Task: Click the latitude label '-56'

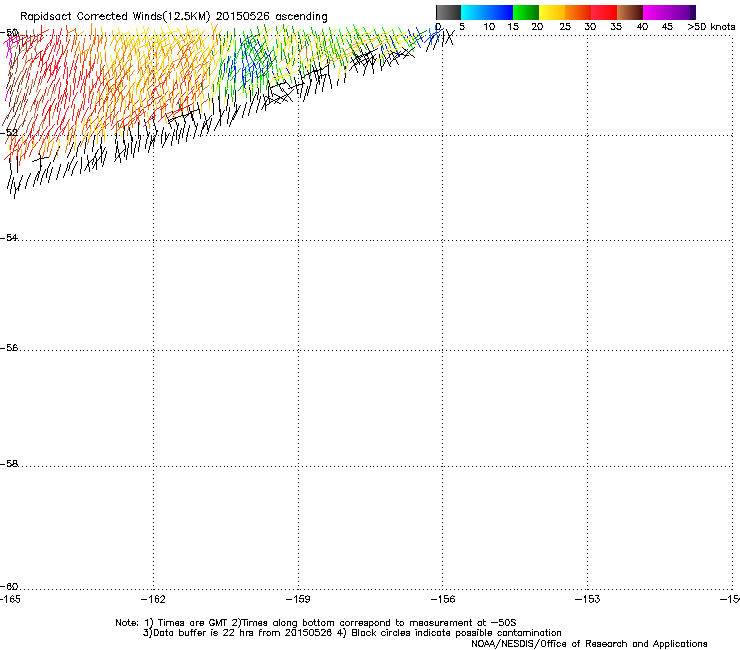Action: coord(9,347)
